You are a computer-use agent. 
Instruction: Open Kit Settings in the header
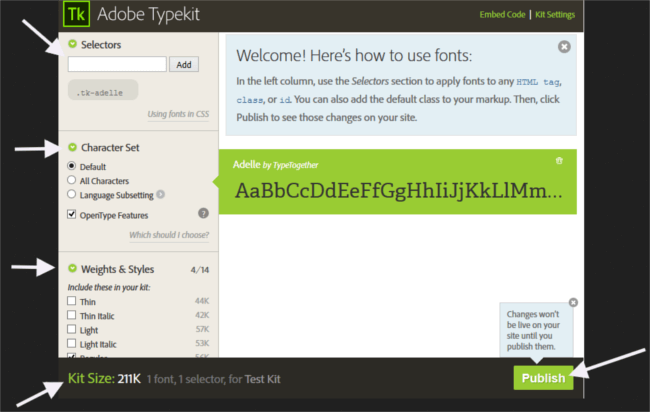point(555,15)
